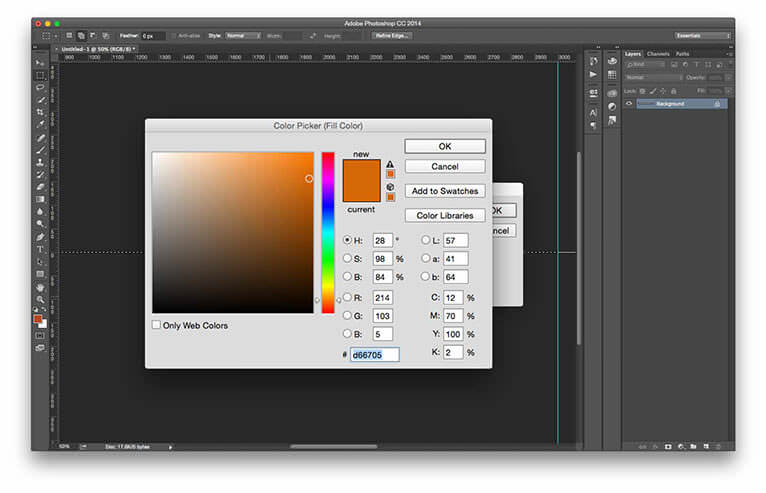Select the S saturation radio button
766x493 pixels.
pyautogui.click(x=347, y=258)
